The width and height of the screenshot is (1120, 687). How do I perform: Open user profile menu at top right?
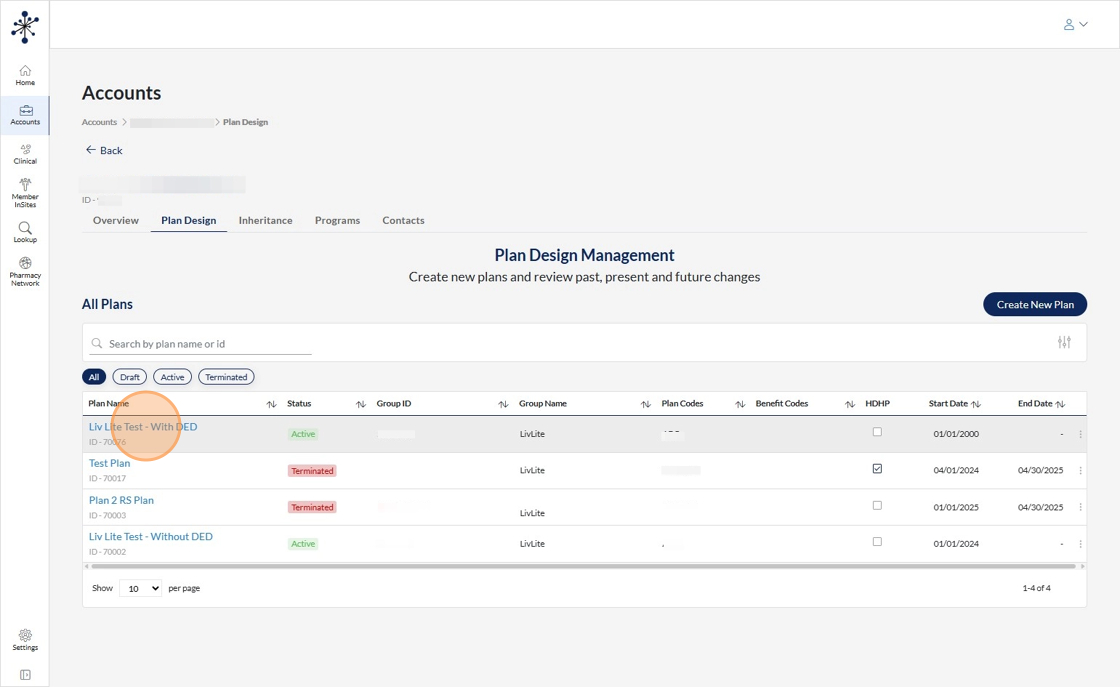[1075, 24]
